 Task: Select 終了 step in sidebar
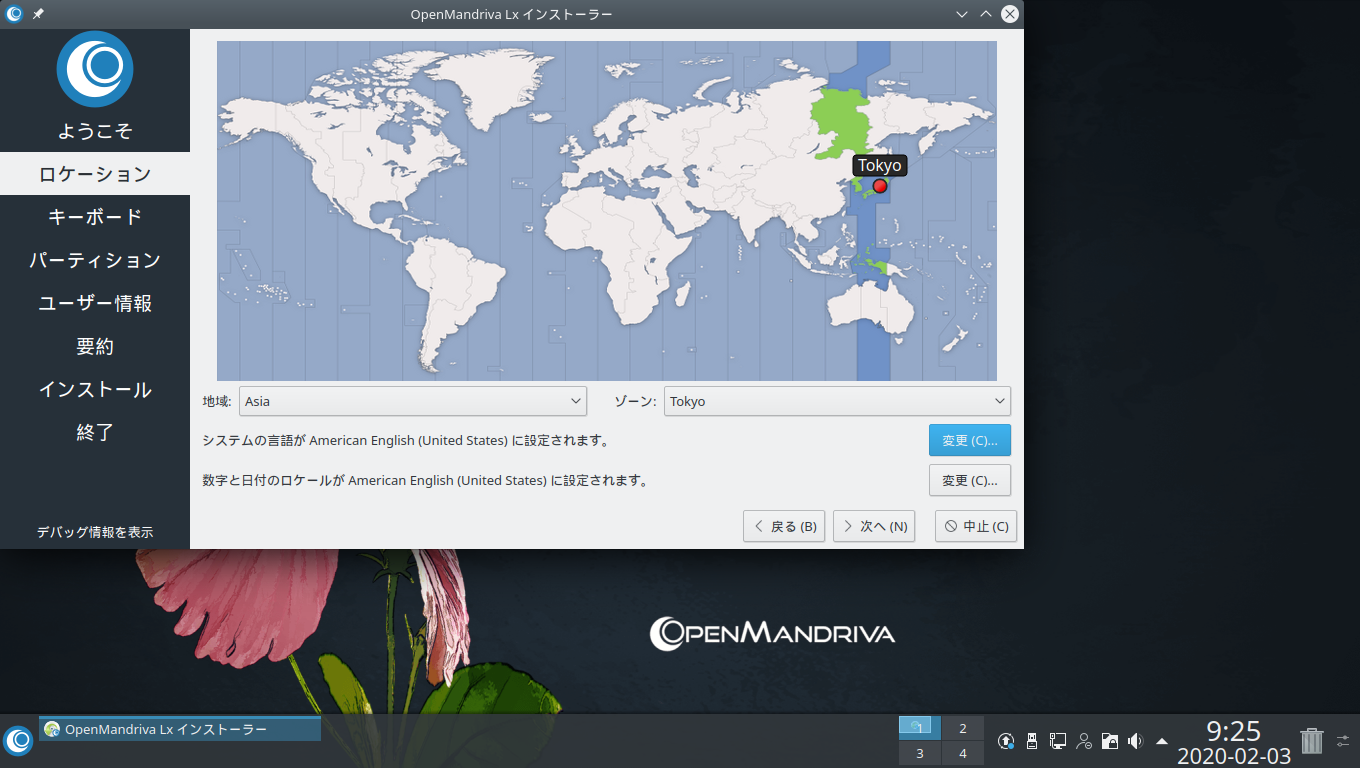pos(95,432)
